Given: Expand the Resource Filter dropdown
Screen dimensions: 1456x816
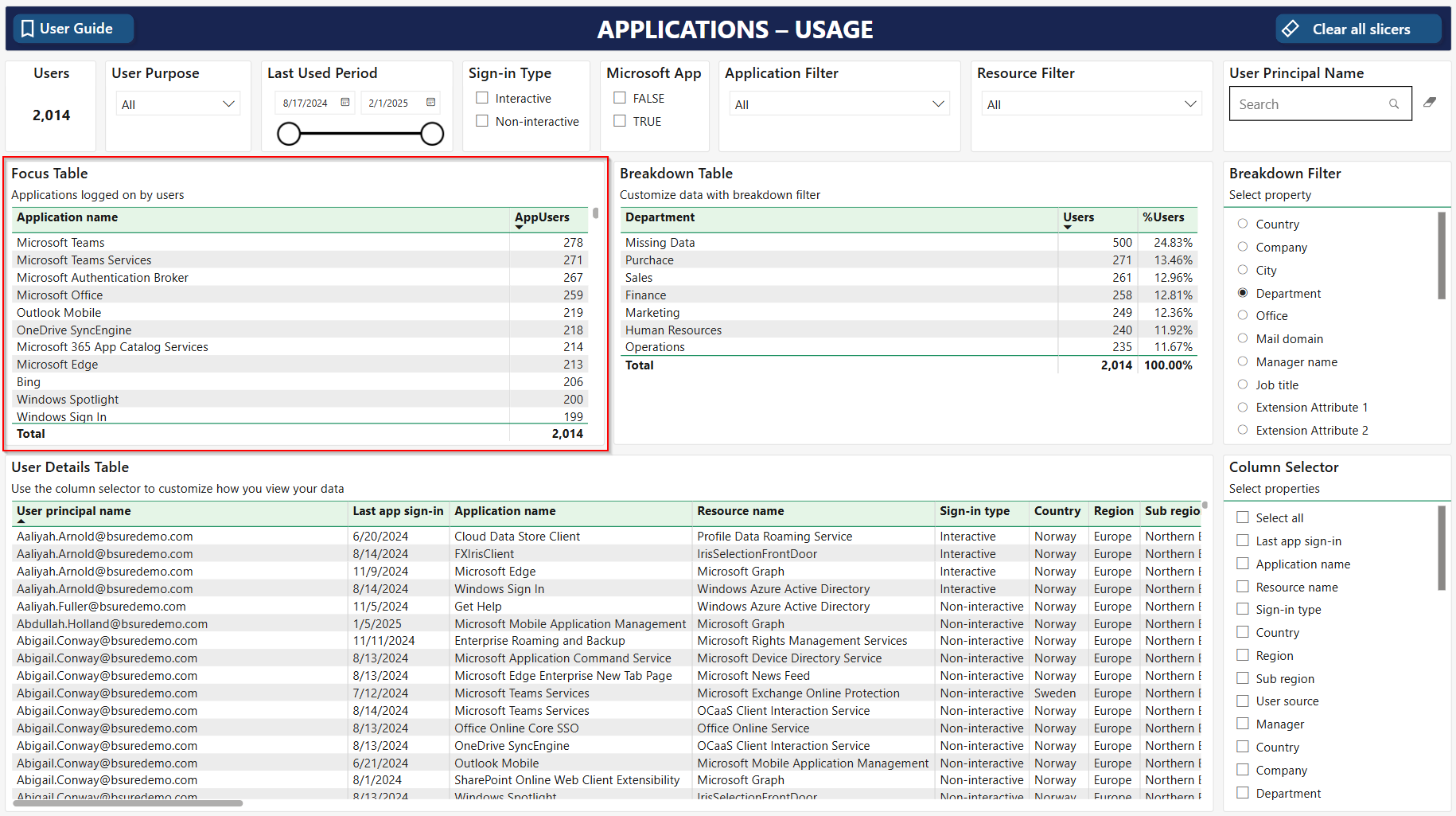Looking at the screenshot, I should coord(1091,104).
